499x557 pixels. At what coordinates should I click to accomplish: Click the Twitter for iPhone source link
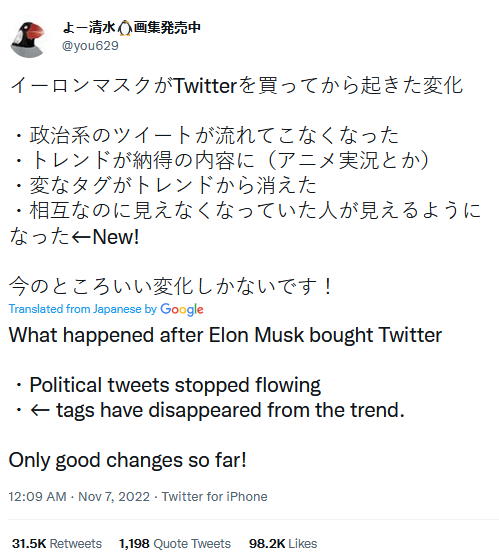(215, 497)
